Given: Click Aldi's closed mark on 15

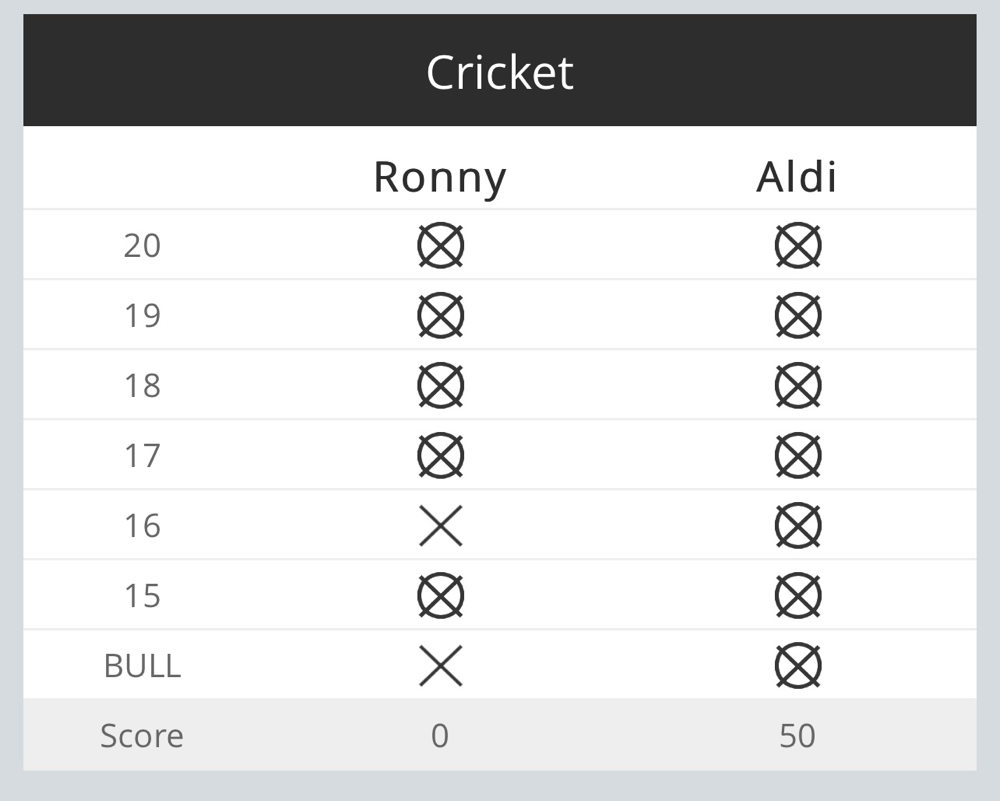Looking at the screenshot, I should (x=798, y=596).
